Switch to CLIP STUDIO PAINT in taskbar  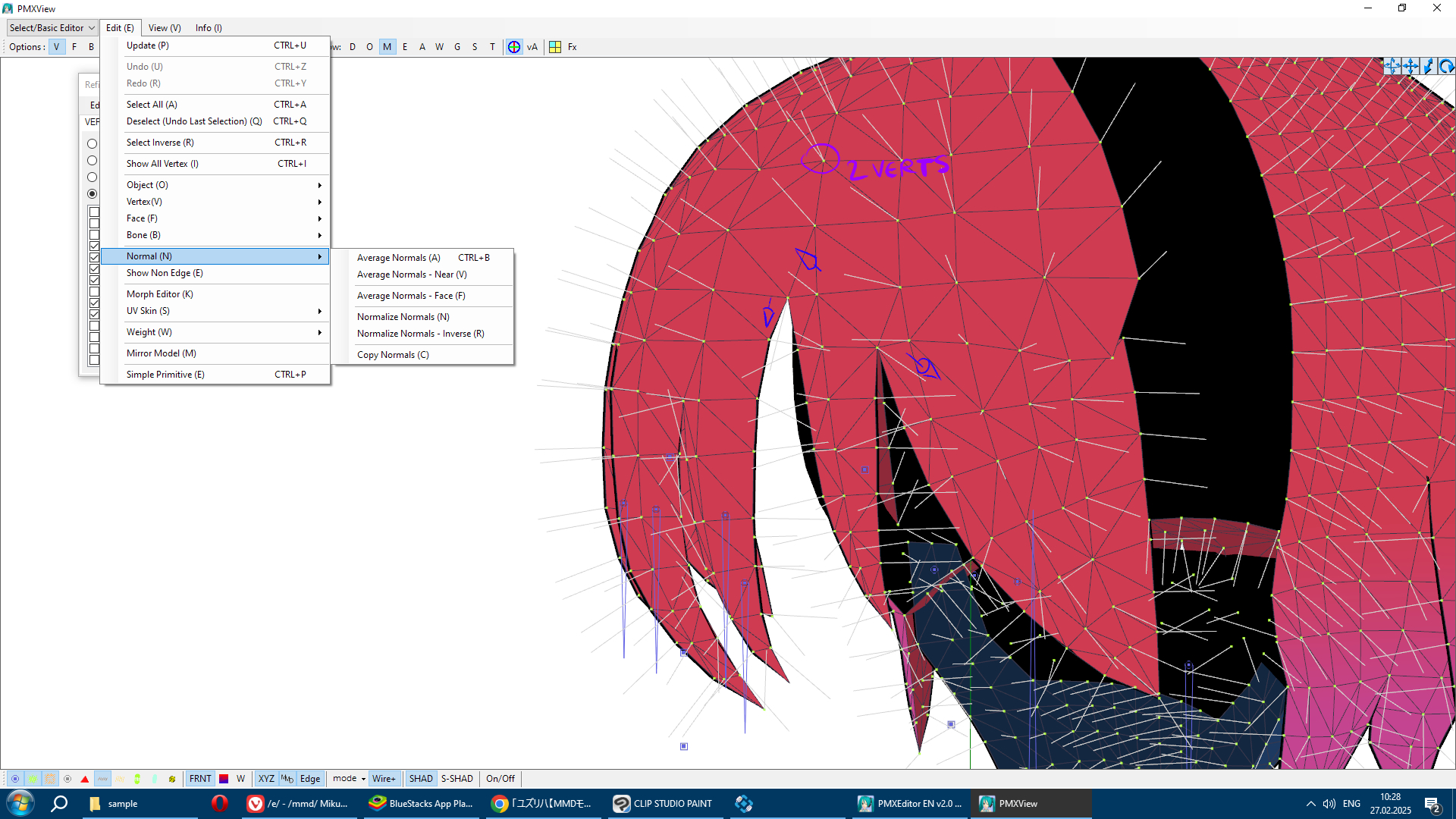click(664, 803)
